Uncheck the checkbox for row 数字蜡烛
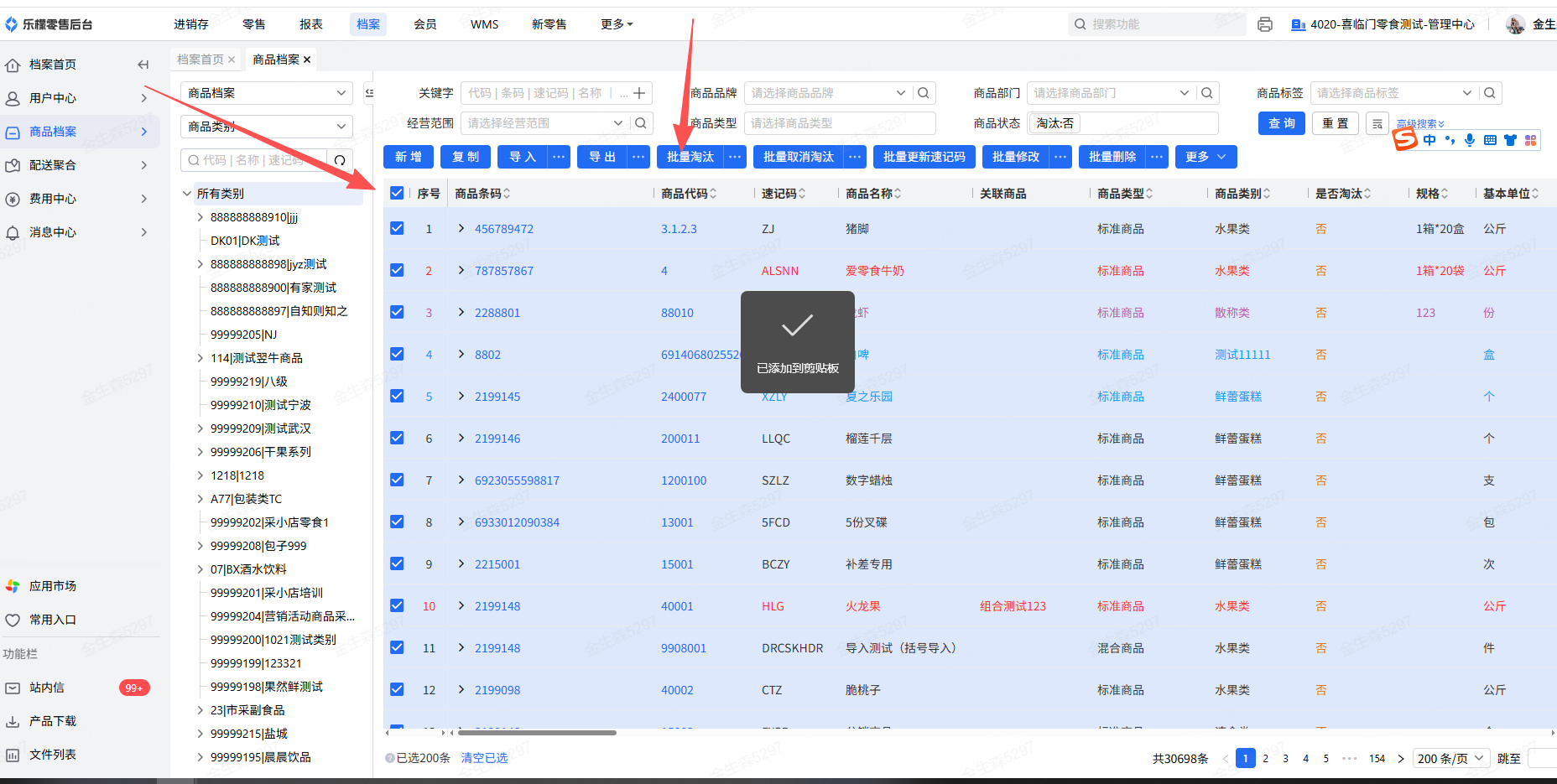 (x=398, y=480)
